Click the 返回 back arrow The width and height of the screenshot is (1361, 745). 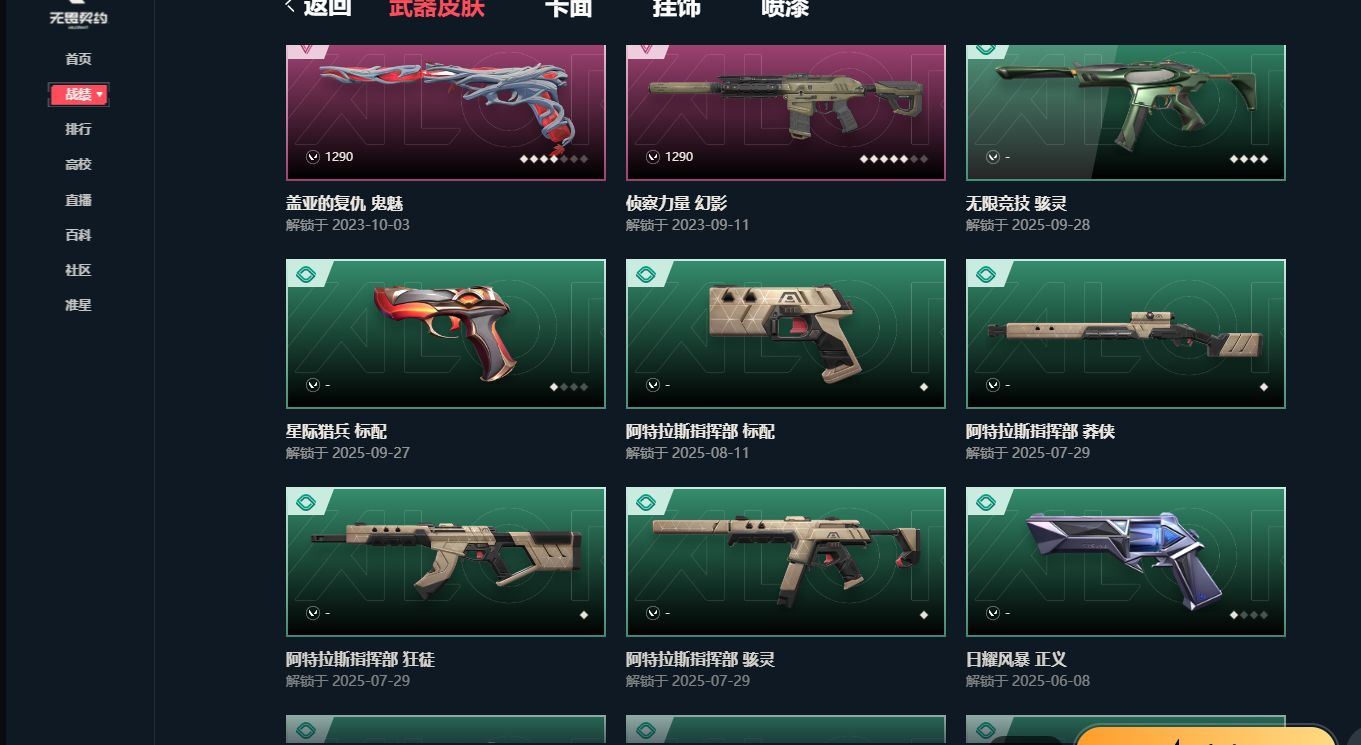click(x=290, y=7)
